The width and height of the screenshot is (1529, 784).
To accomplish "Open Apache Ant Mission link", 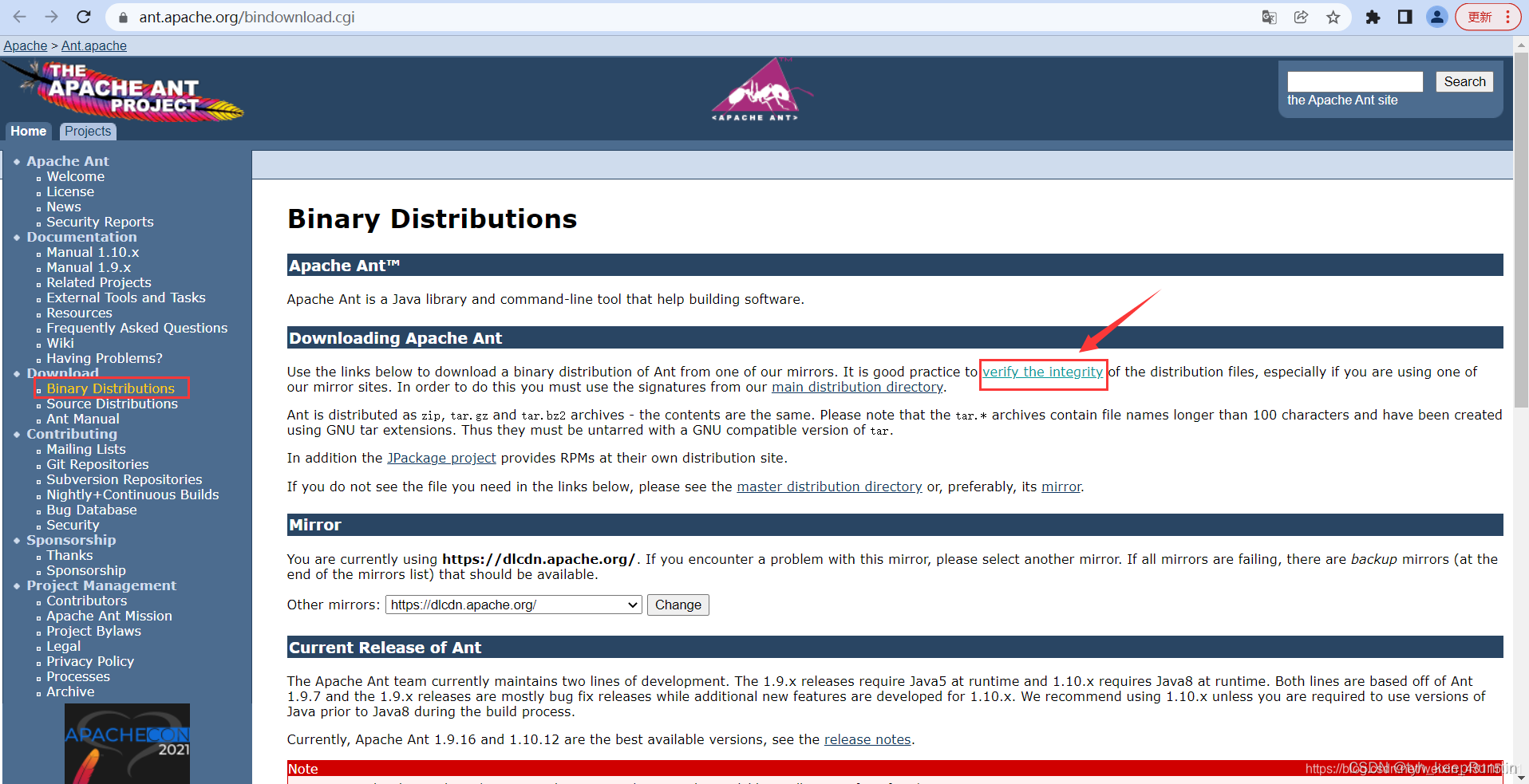I will click(109, 616).
